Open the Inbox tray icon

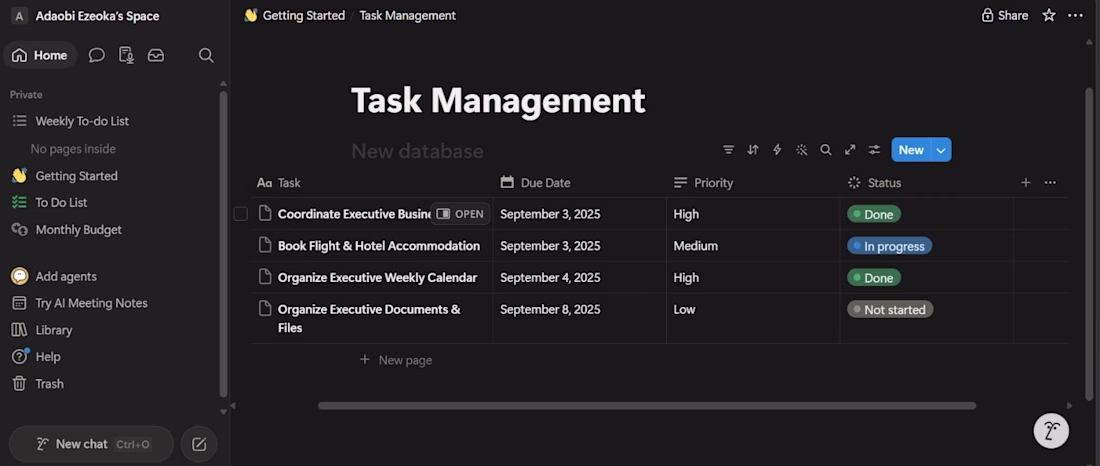pos(156,55)
